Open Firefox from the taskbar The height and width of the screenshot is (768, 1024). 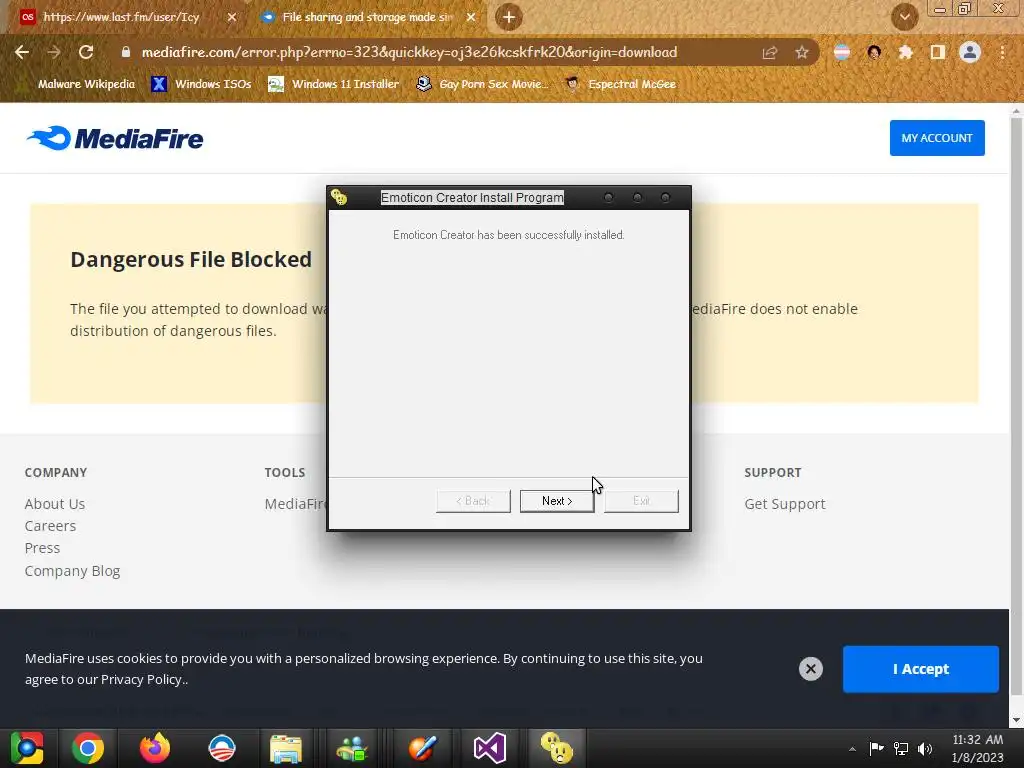[155, 748]
